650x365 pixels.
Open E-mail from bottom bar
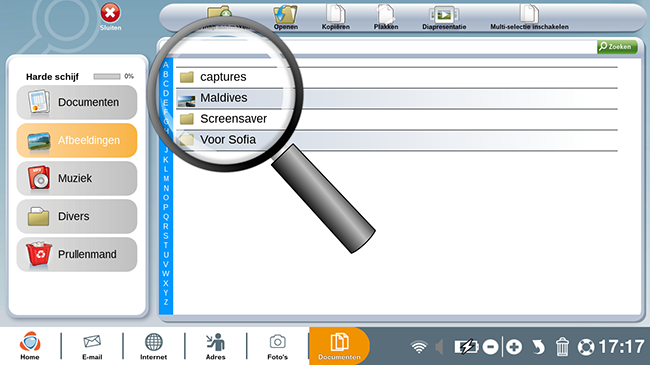(92, 347)
